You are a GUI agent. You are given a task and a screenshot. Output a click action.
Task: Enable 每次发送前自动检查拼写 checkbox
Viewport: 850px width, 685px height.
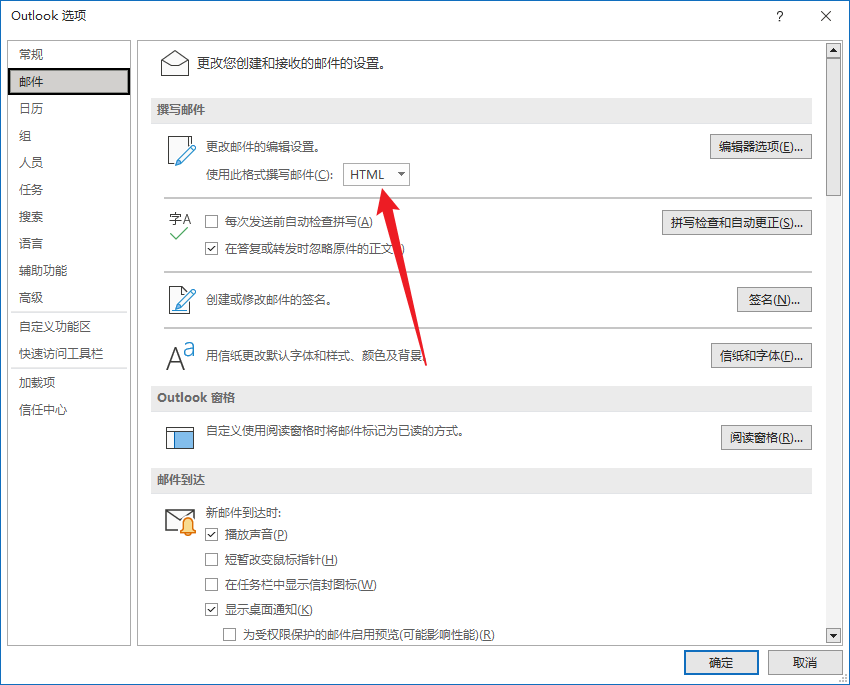211,222
